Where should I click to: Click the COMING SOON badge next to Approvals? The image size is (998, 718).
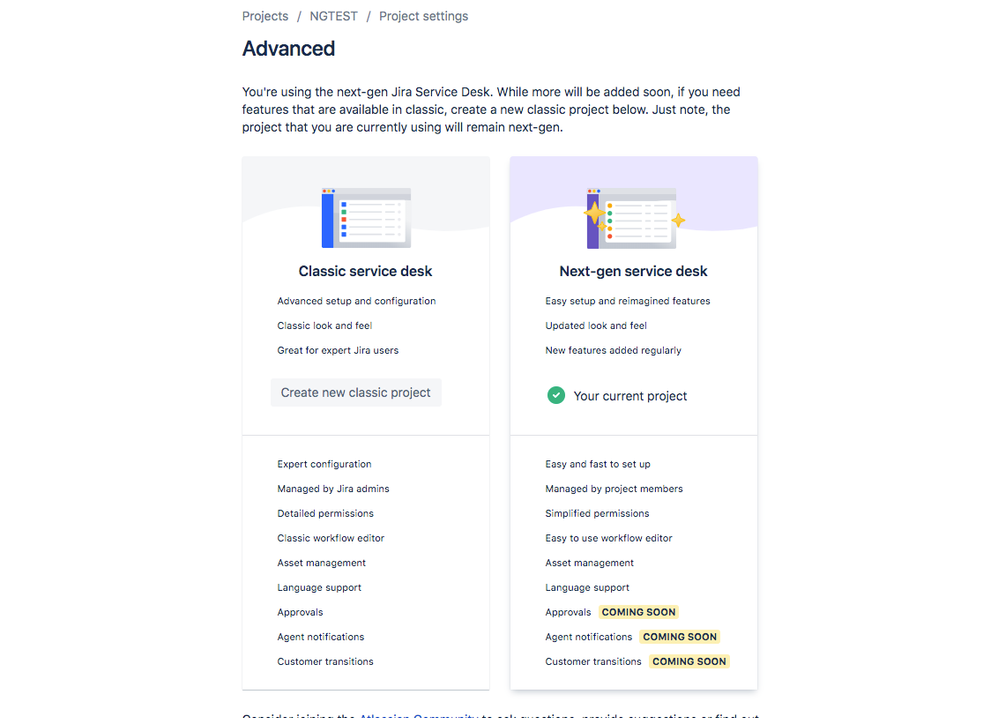[x=638, y=611]
